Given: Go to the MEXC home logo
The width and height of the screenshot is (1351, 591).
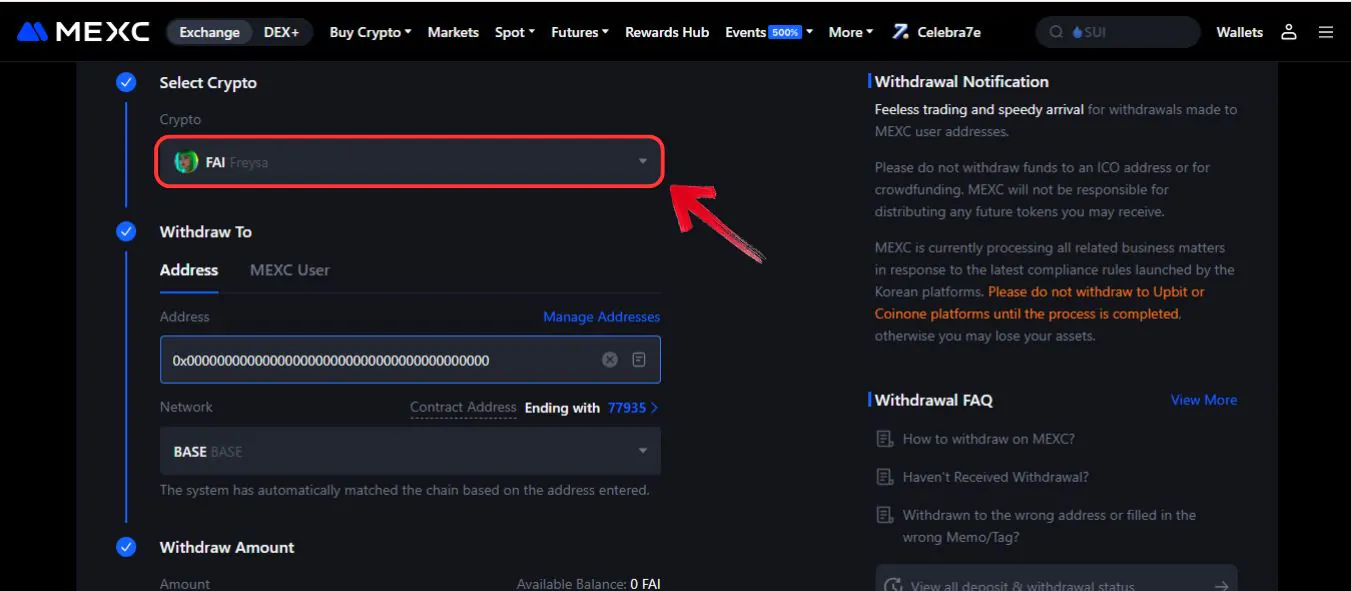Looking at the screenshot, I should 83,32.
